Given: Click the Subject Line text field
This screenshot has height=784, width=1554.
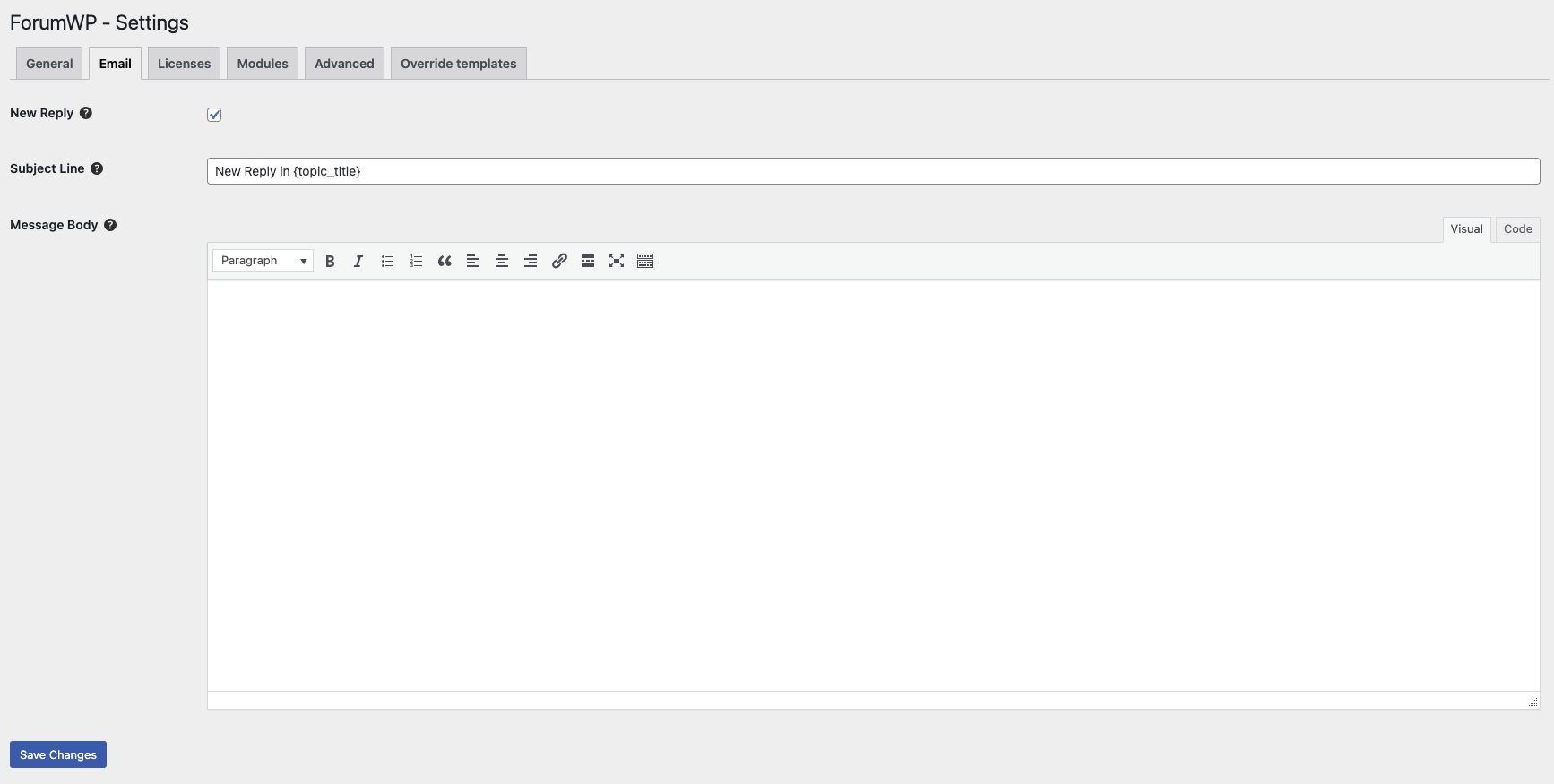Looking at the screenshot, I should coord(873,171).
